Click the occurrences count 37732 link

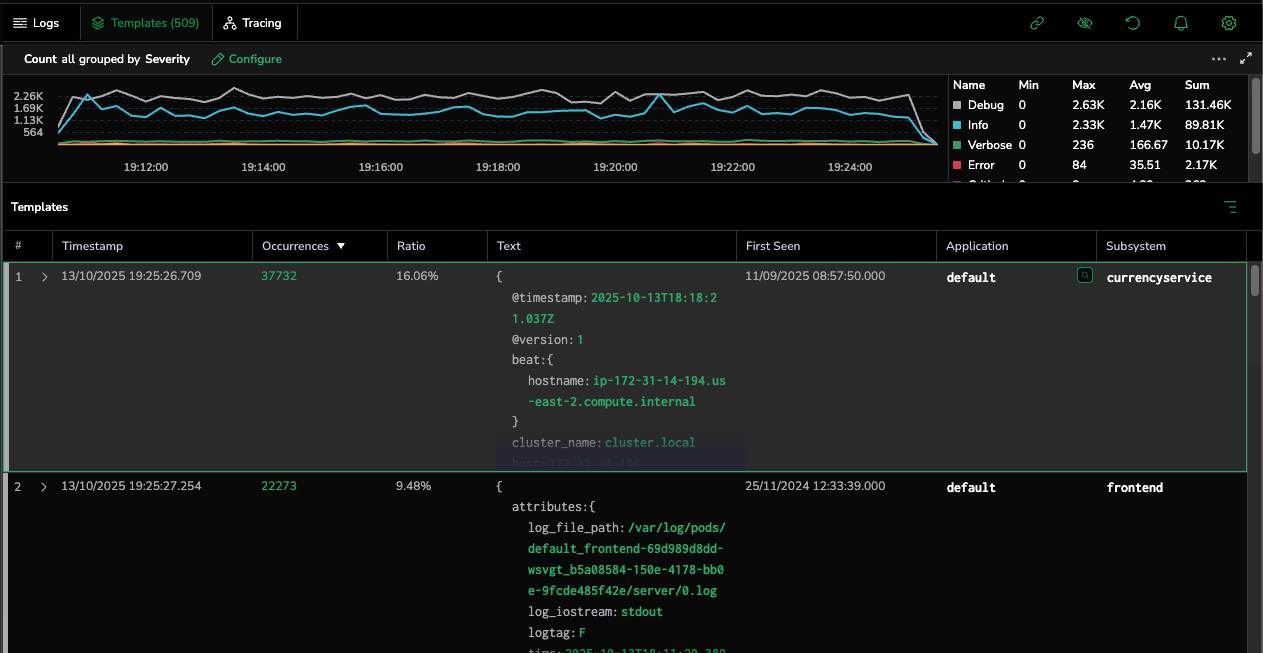(x=279, y=276)
